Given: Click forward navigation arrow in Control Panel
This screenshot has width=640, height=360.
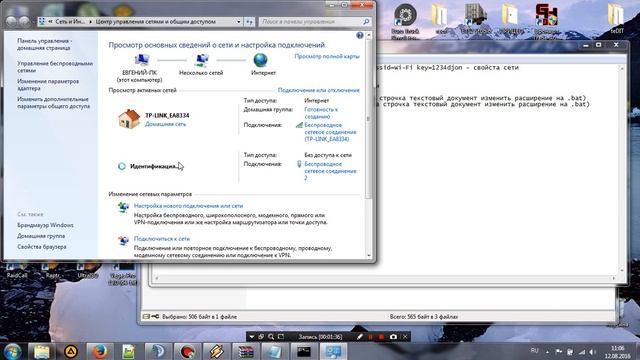Looking at the screenshot, I should (24, 21).
